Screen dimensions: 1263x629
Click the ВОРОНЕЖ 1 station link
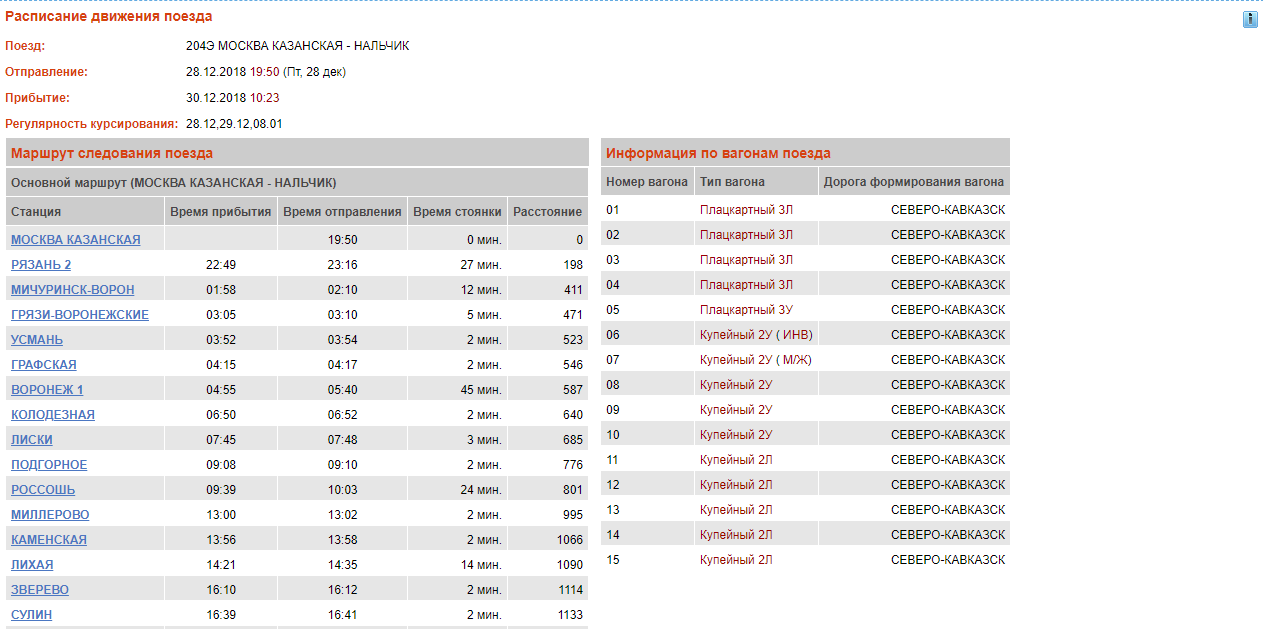click(x=47, y=390)
